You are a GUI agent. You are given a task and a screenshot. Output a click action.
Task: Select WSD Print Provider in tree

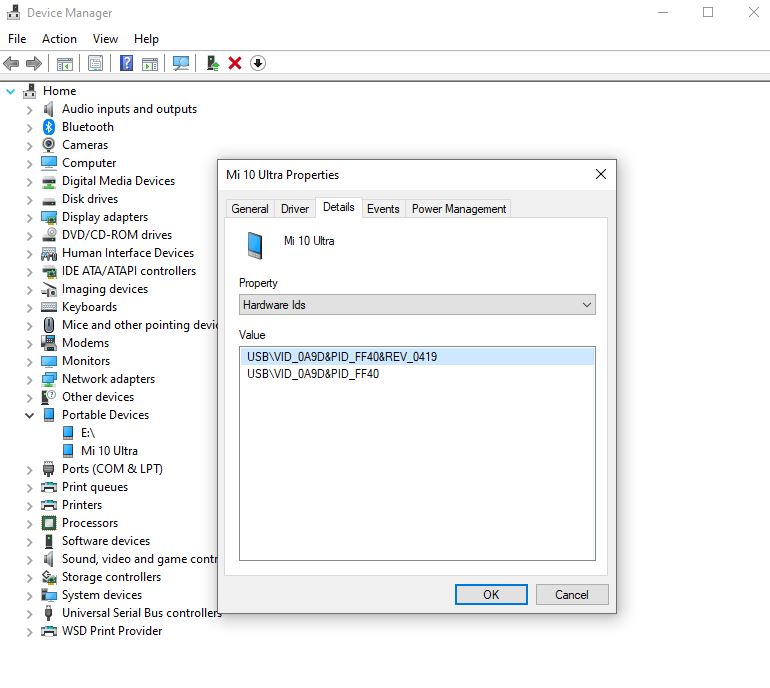(112, 631)
